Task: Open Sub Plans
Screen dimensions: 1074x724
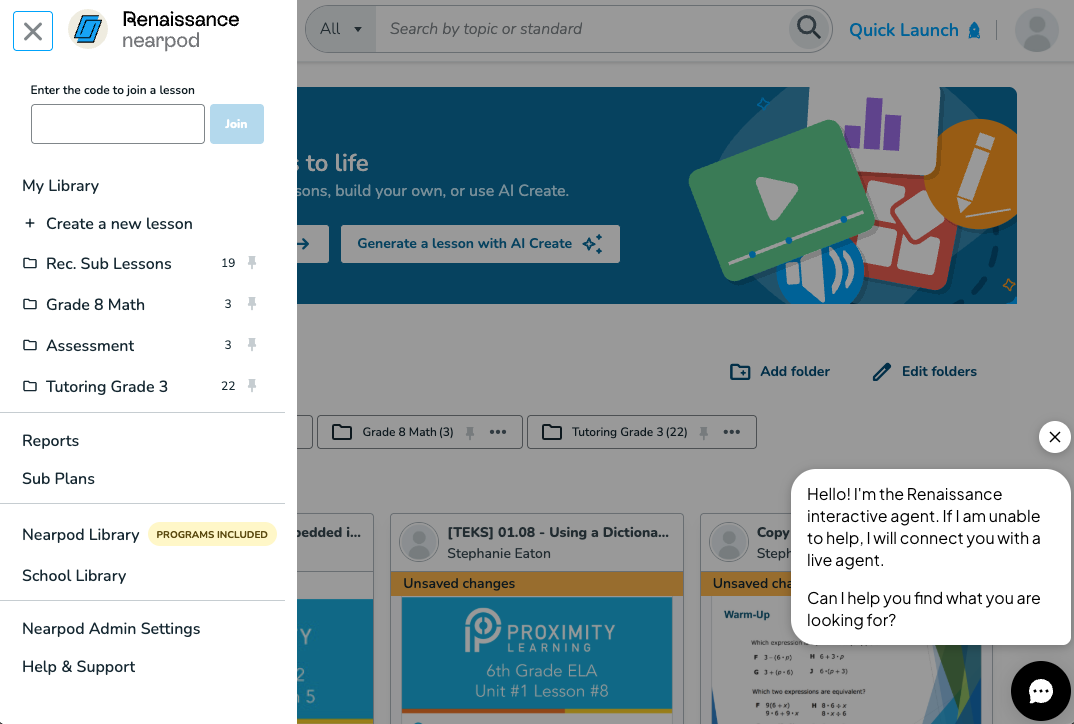Action: pos(58,479)
